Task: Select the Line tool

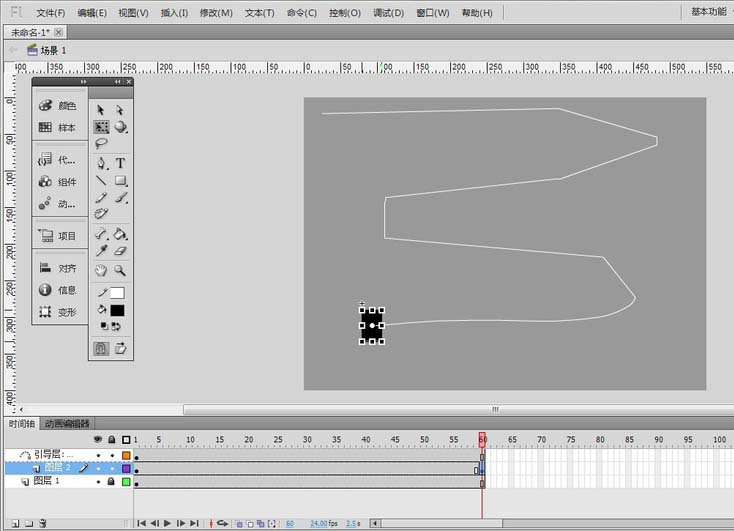Action: coord(101,181)
